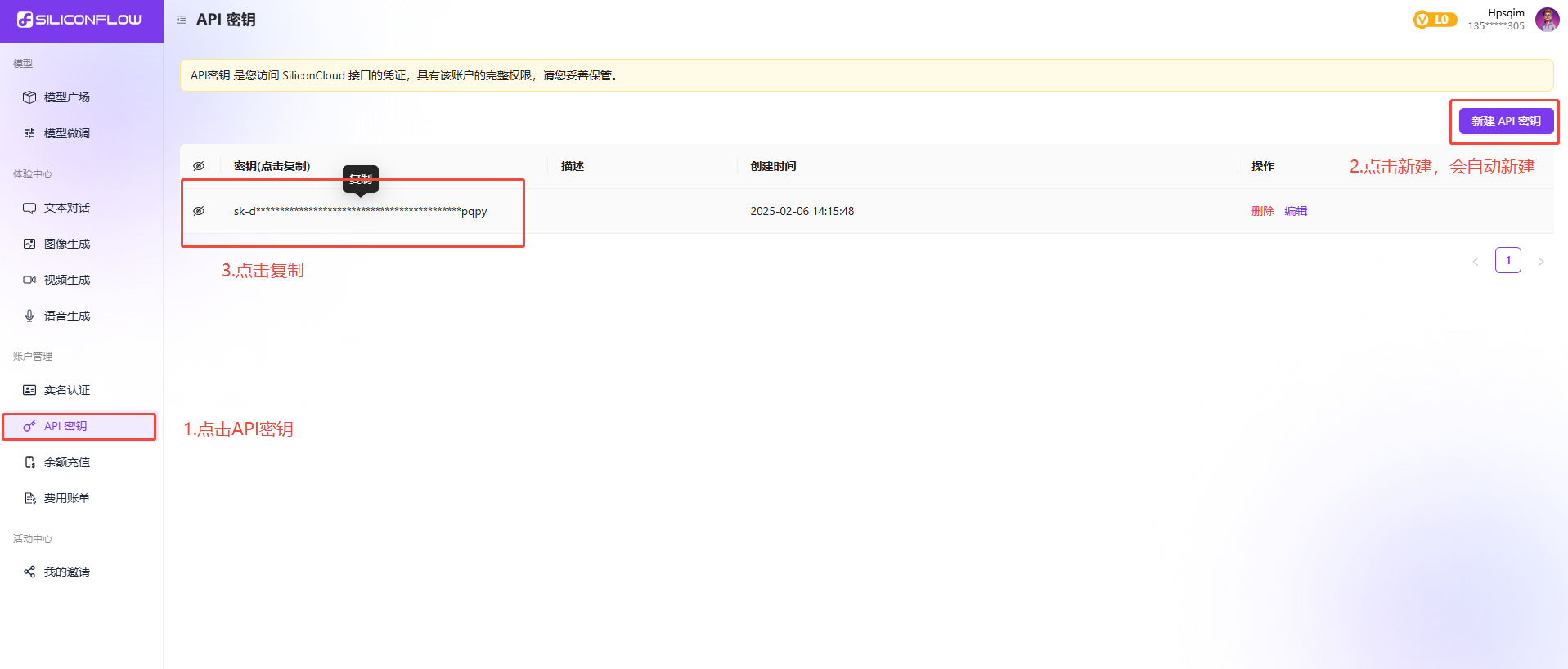Go to the next page arrow
This screenshot has width=1568, height=669.
pyautogui.click(x=1541, y=262)
